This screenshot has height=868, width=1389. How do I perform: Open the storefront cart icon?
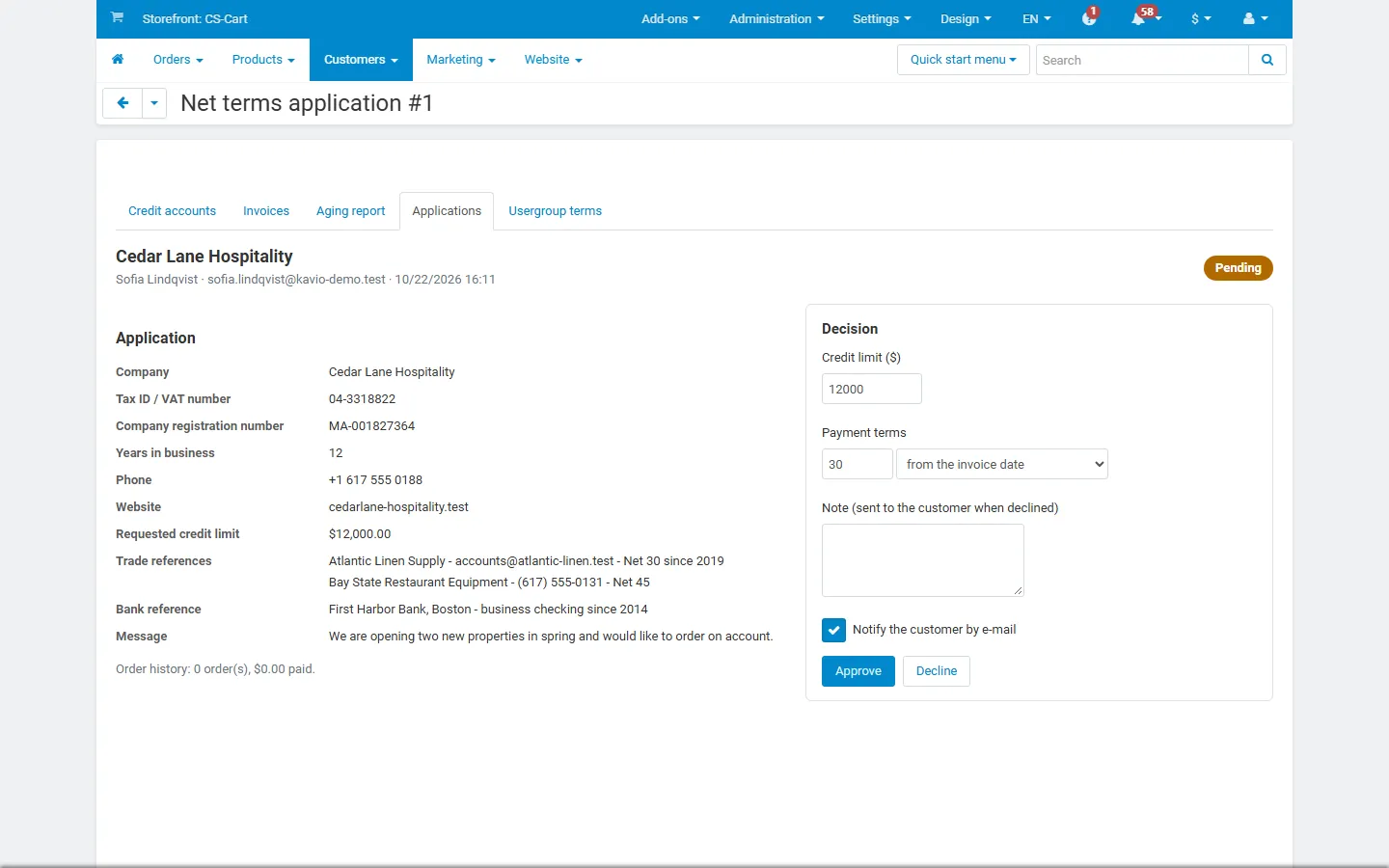(x=117, y=17)
